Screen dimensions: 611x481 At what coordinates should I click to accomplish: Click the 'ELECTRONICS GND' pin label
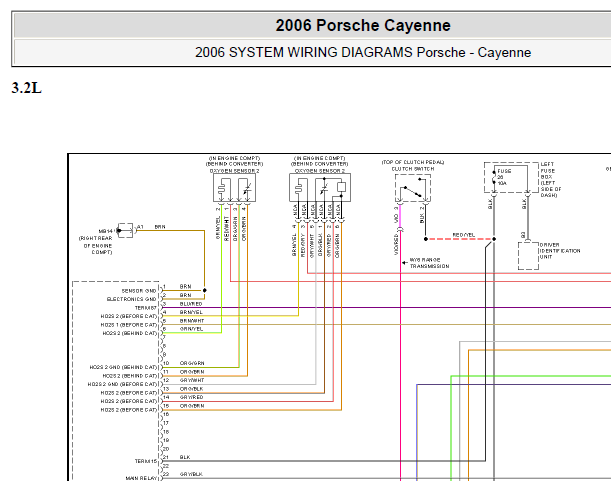(131, 299)
